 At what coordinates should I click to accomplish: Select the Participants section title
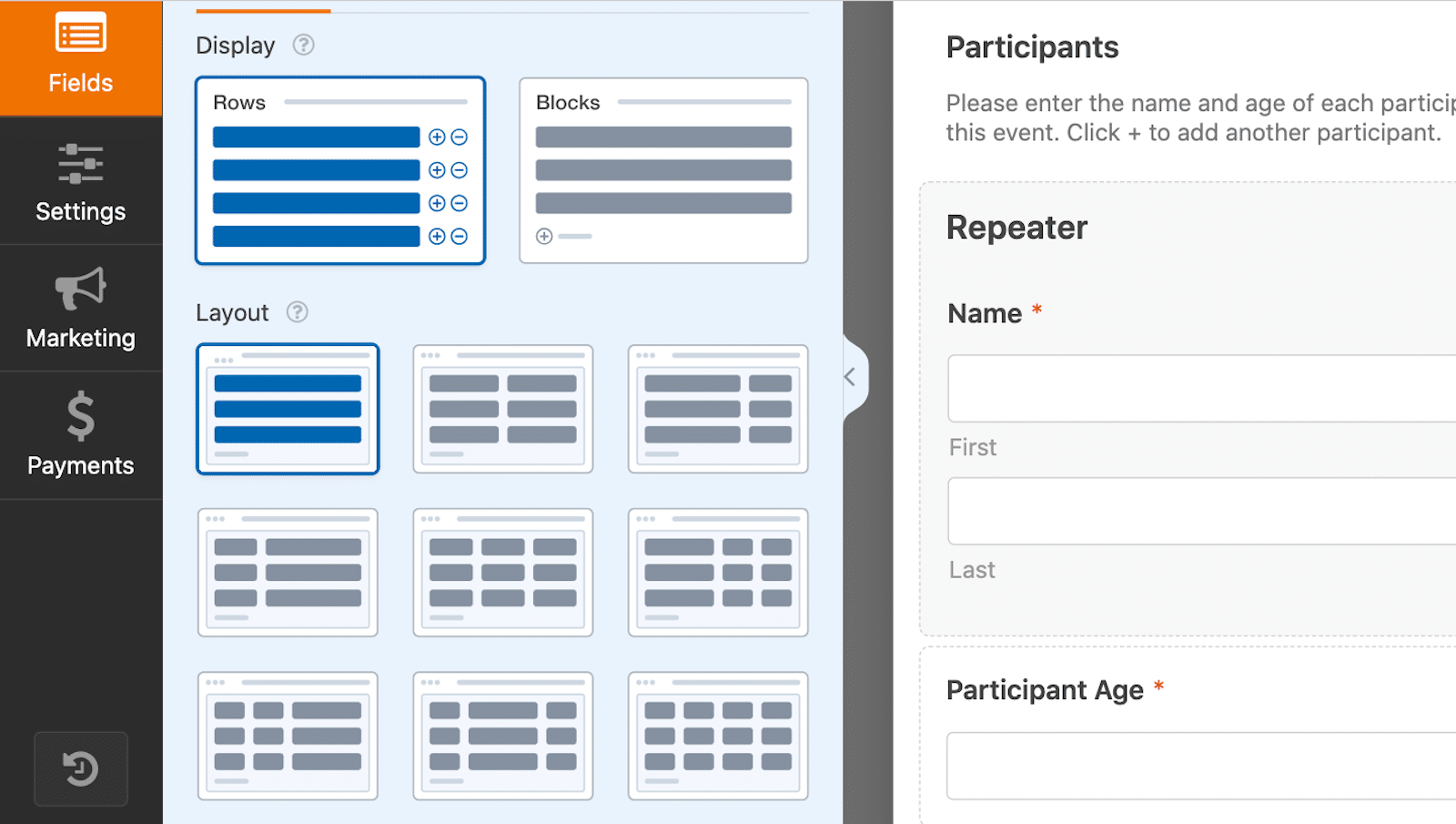[x=1032, y=47]
